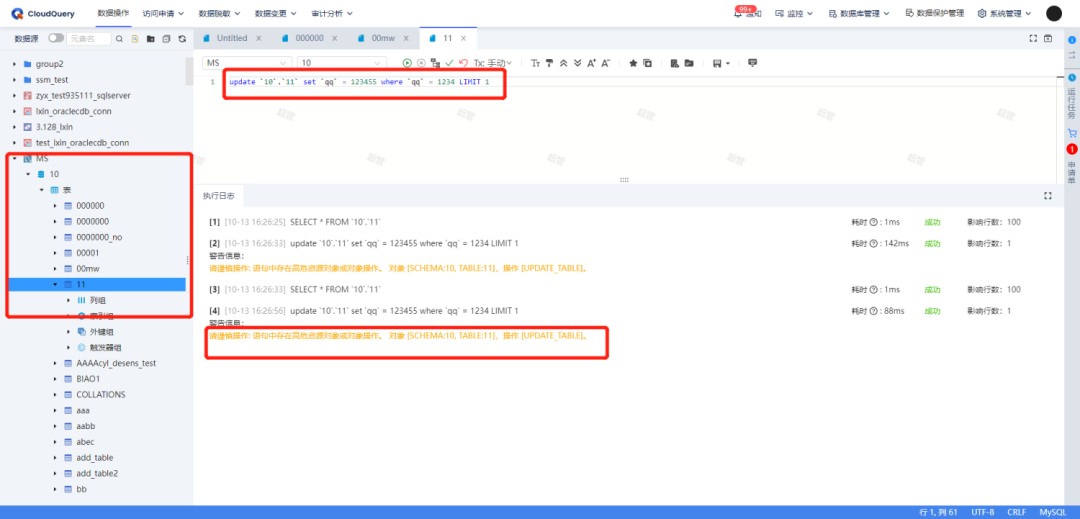Open the save options dropdown arrow

click(x=727, y=63)
